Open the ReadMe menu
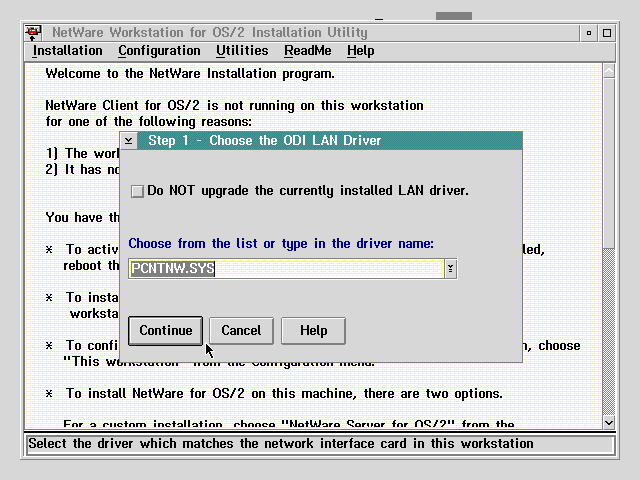Image resolution: width=640 pixels, height=480 pixels. [x=308, y=51]
